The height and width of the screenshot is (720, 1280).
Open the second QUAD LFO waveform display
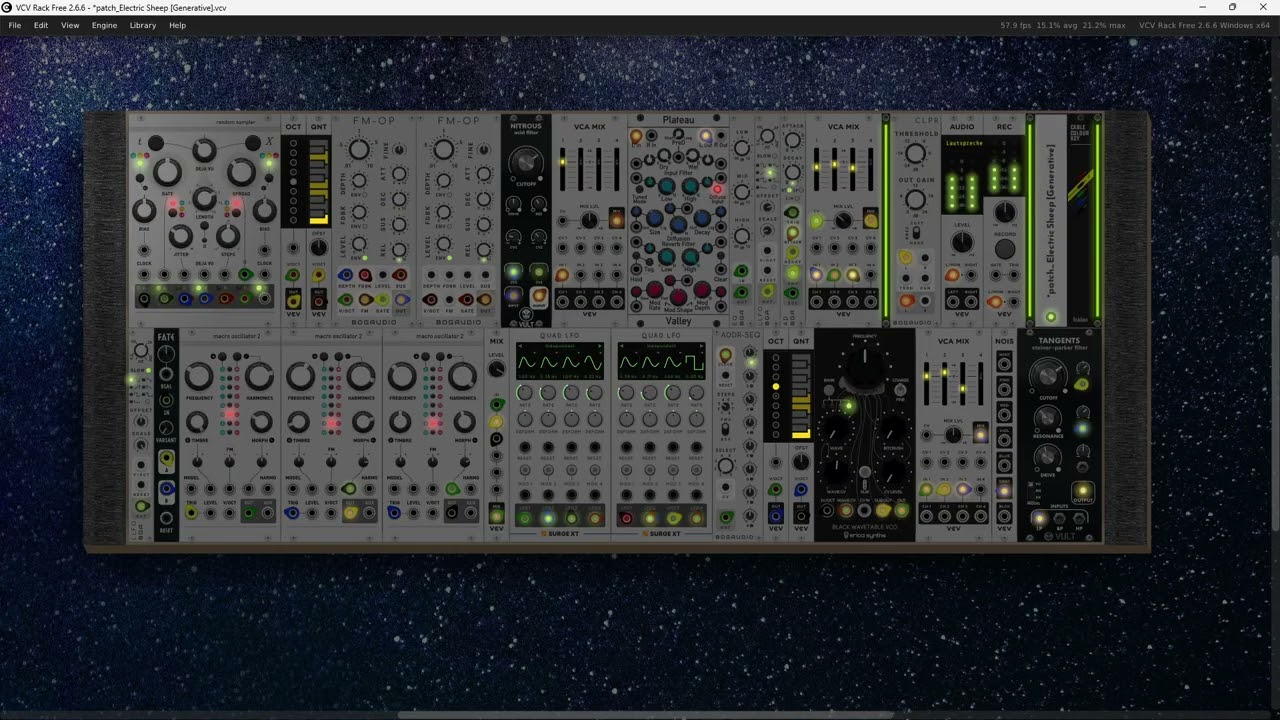(661, 361)
